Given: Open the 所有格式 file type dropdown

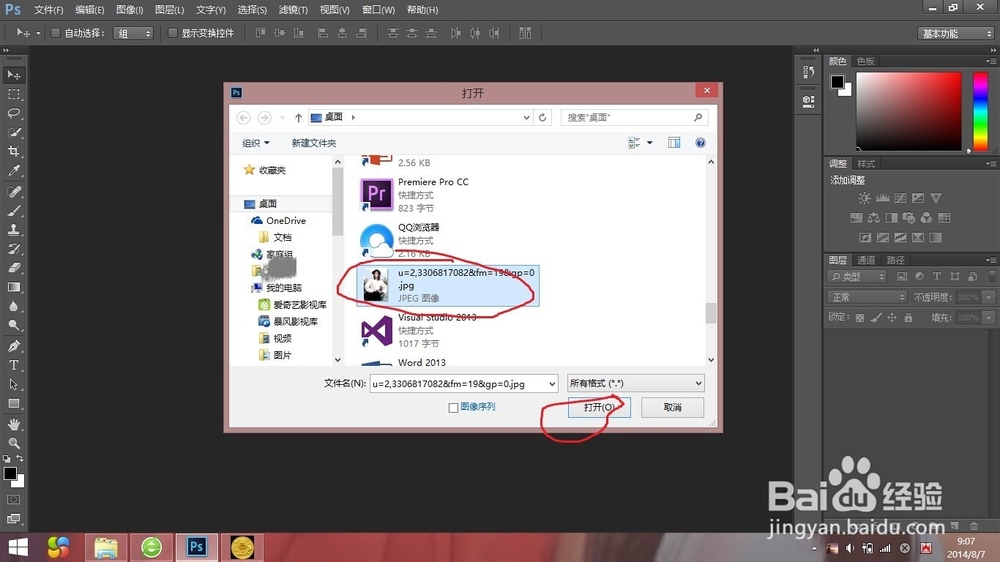Looking at the screenshot, I should tap(636, 383).
